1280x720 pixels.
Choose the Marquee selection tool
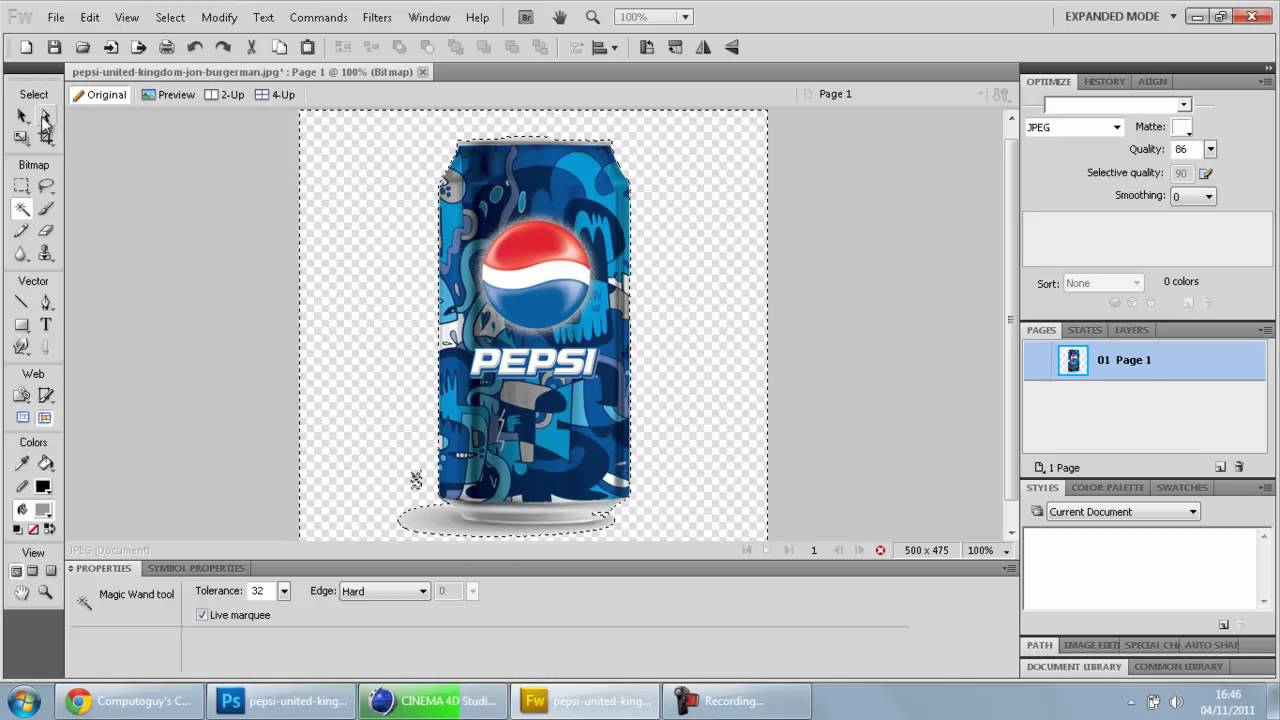click(21, 186)
